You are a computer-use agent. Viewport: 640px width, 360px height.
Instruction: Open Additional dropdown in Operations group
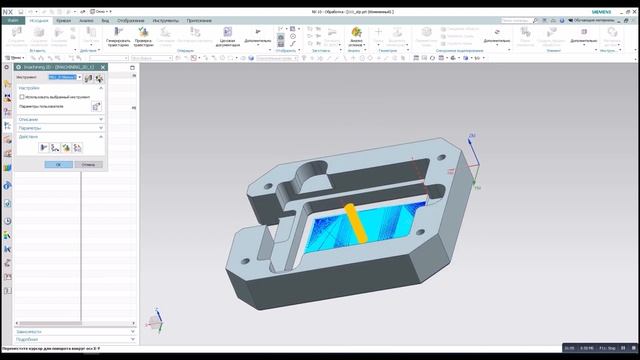tap(258, 37)
